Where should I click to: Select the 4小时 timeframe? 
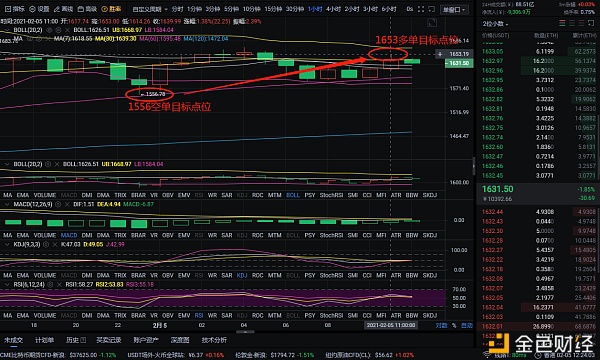pos(333,9)
